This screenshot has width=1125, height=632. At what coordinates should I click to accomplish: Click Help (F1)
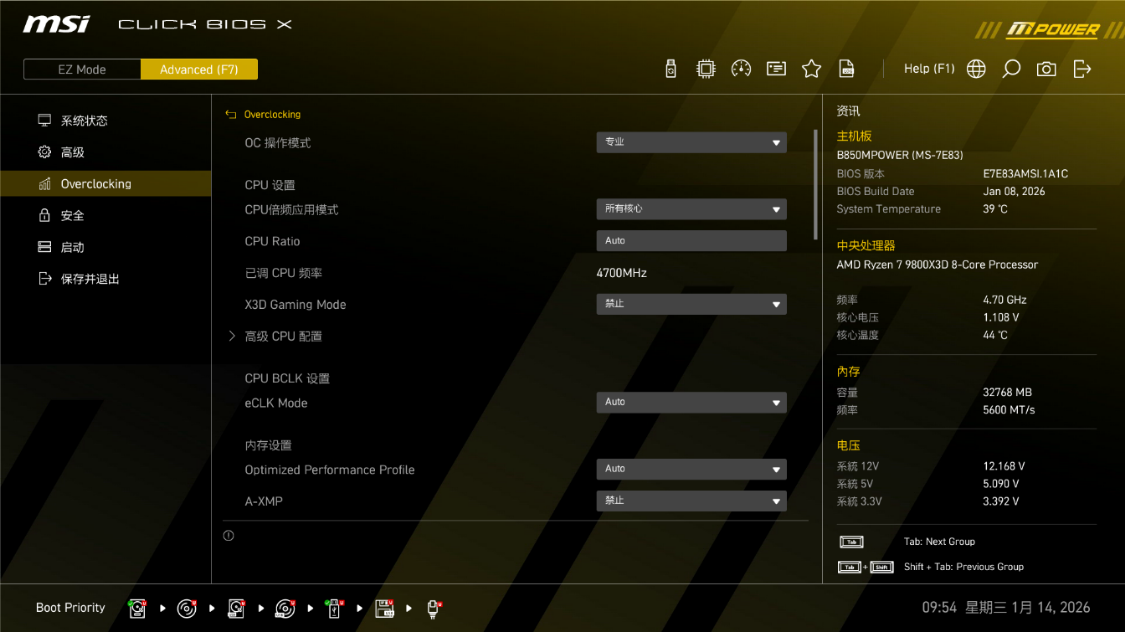(x=929, y=69)
